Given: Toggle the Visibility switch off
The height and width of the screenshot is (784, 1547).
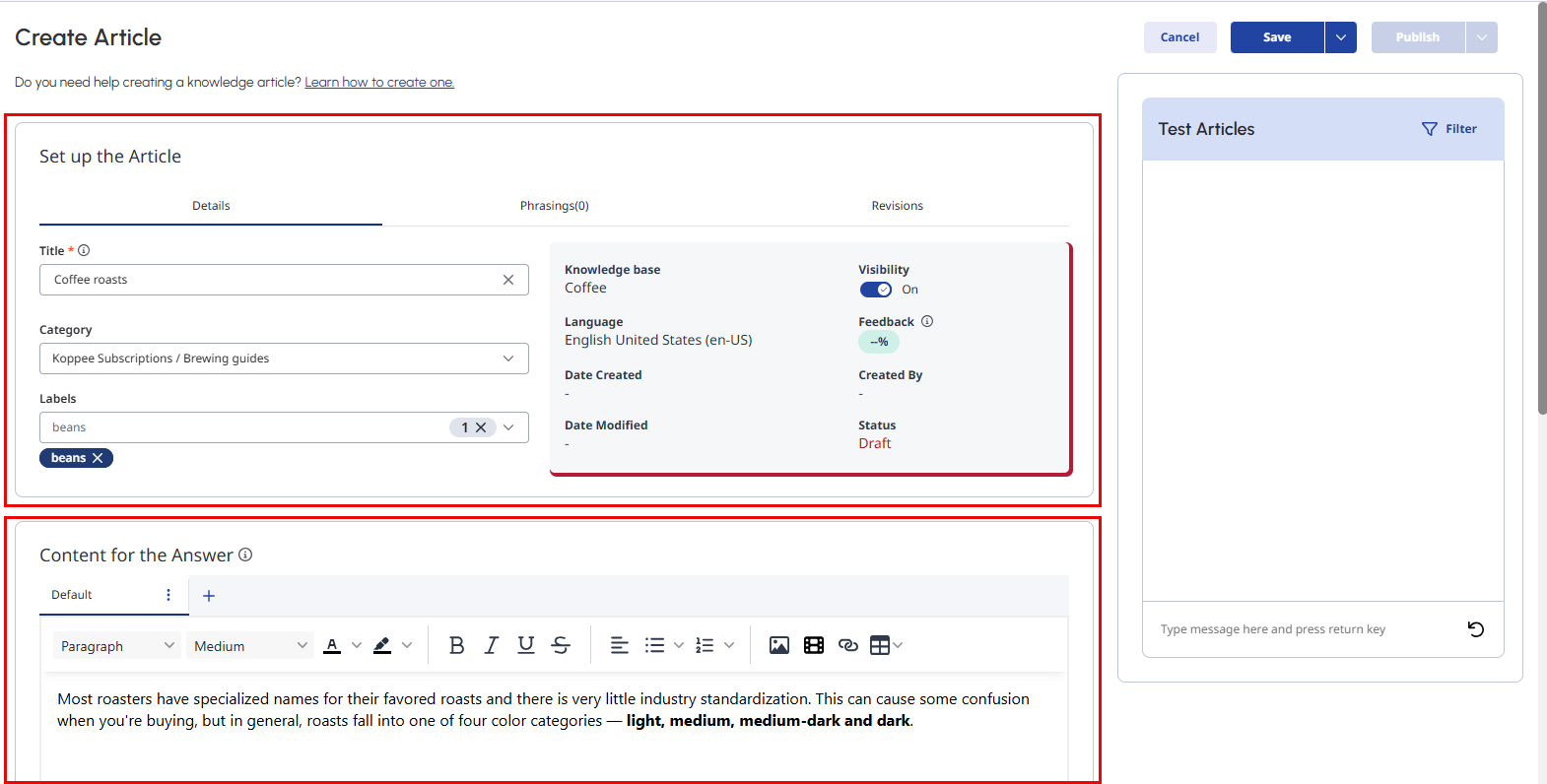Looking at the screenshot, I should 875,290.
